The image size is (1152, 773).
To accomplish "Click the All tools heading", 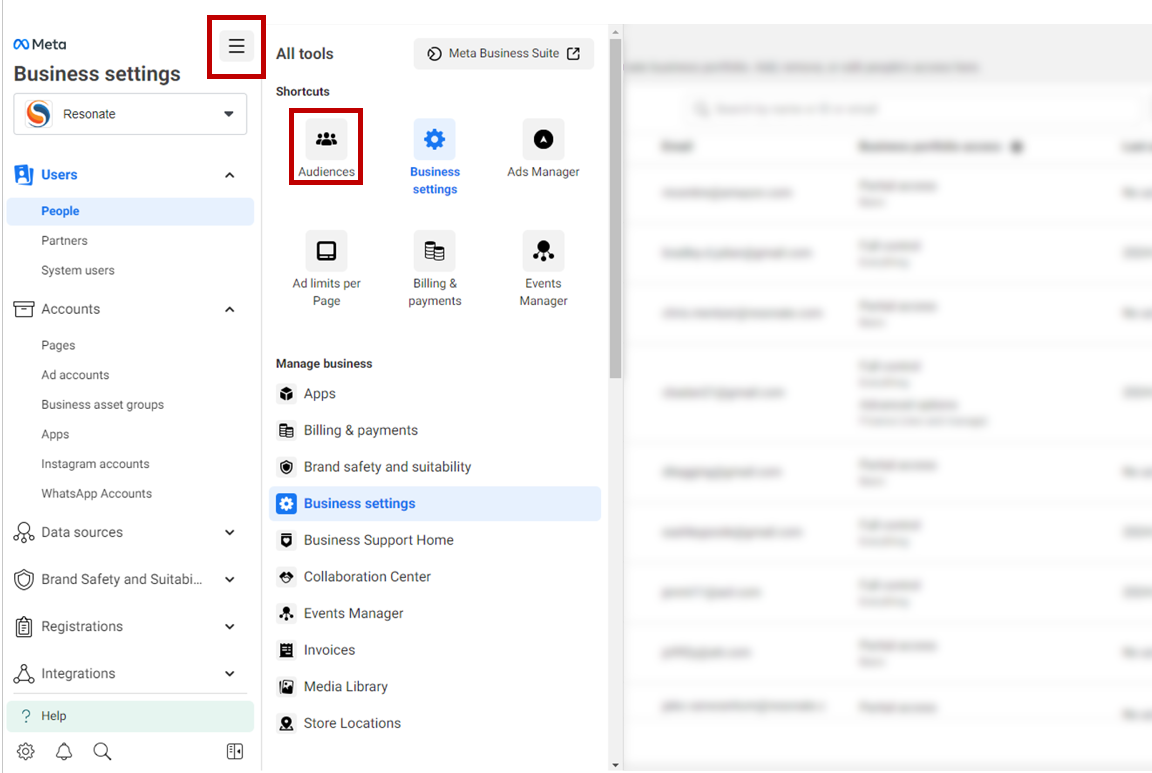I will tap(304, 54).
